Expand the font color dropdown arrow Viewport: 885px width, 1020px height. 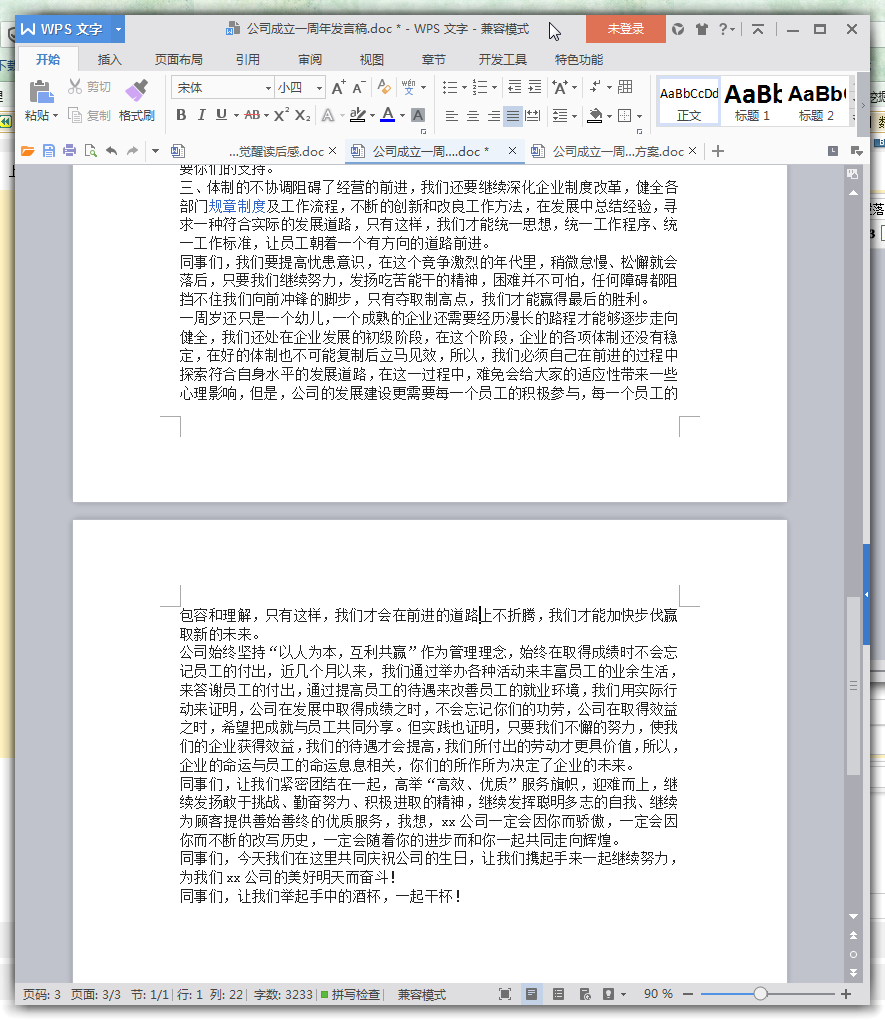tap(402, 116)
